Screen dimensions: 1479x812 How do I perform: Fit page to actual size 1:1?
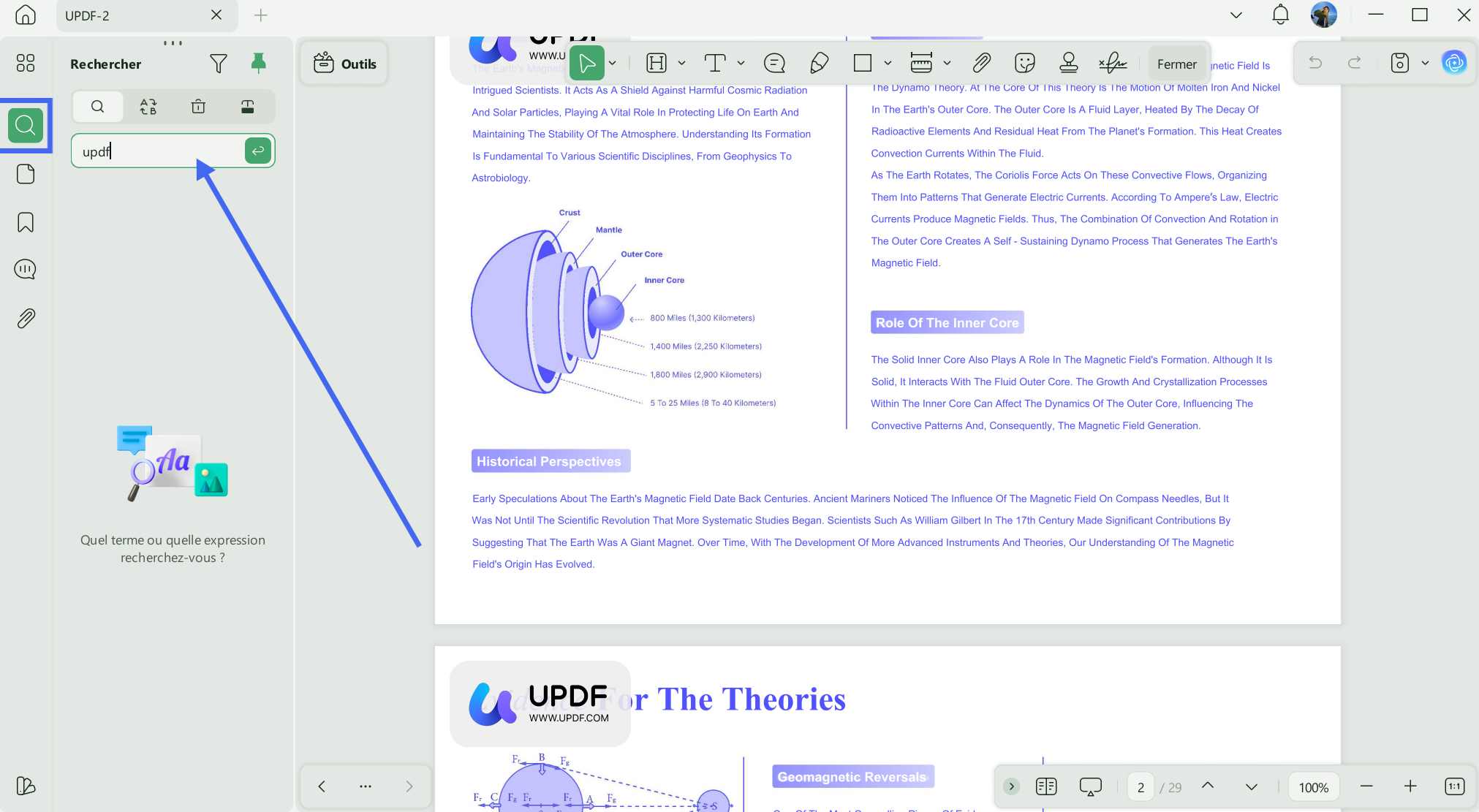point(1454,786)
